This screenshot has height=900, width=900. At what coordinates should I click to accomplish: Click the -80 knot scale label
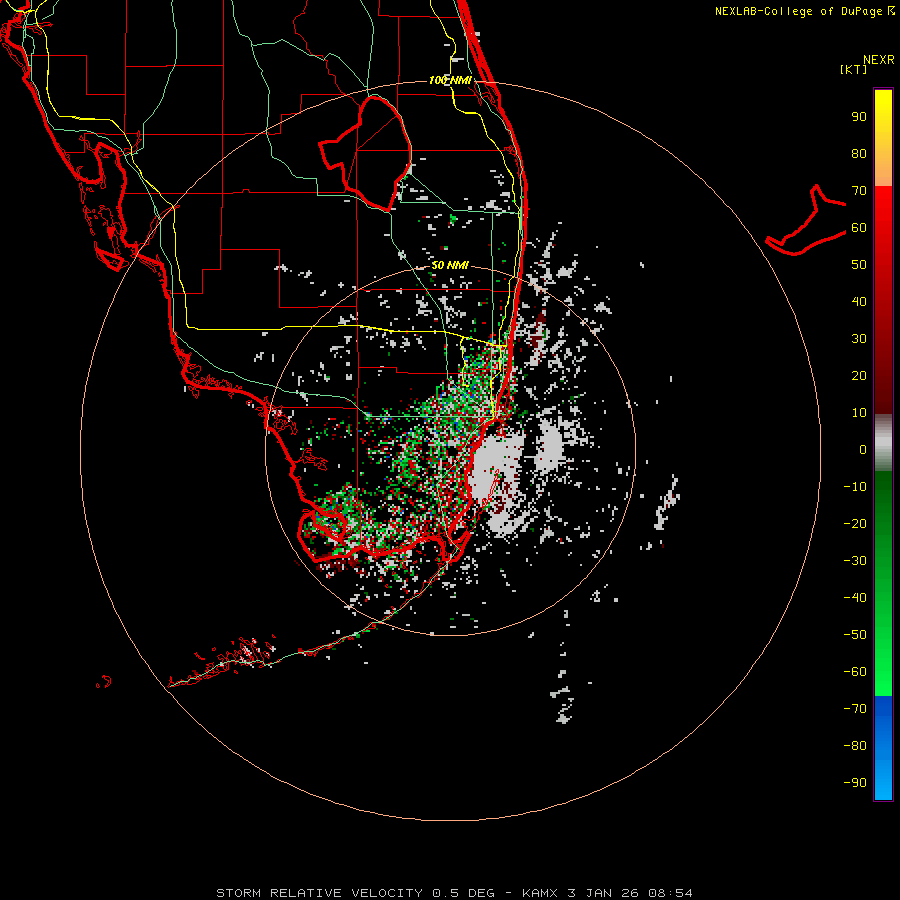pos(855,746)
